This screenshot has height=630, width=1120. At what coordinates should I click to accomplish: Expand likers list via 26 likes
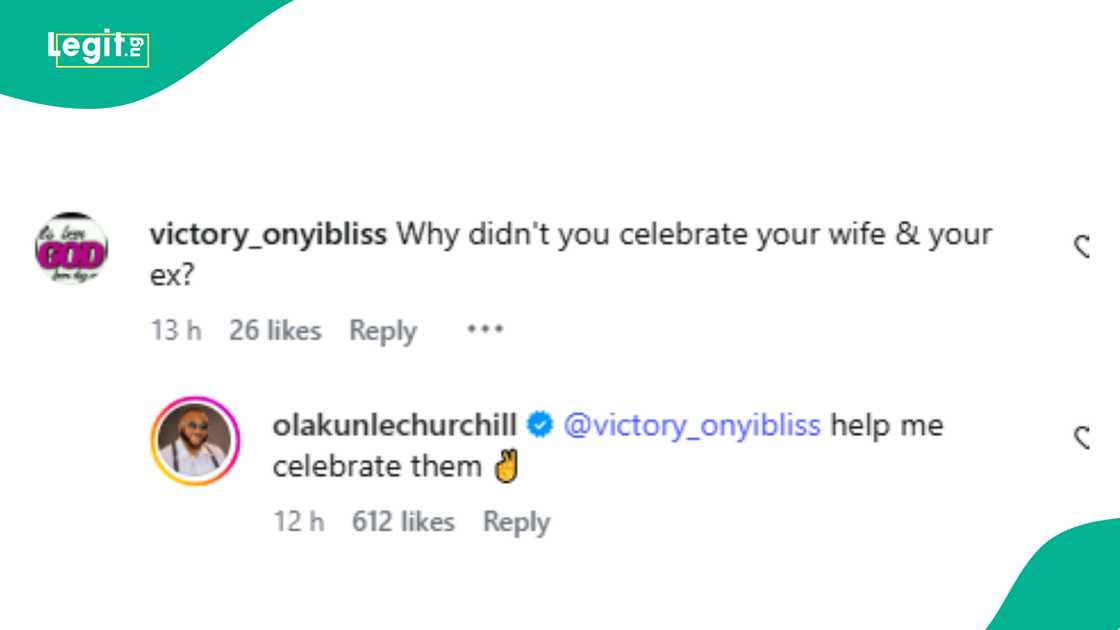(276, 330)
